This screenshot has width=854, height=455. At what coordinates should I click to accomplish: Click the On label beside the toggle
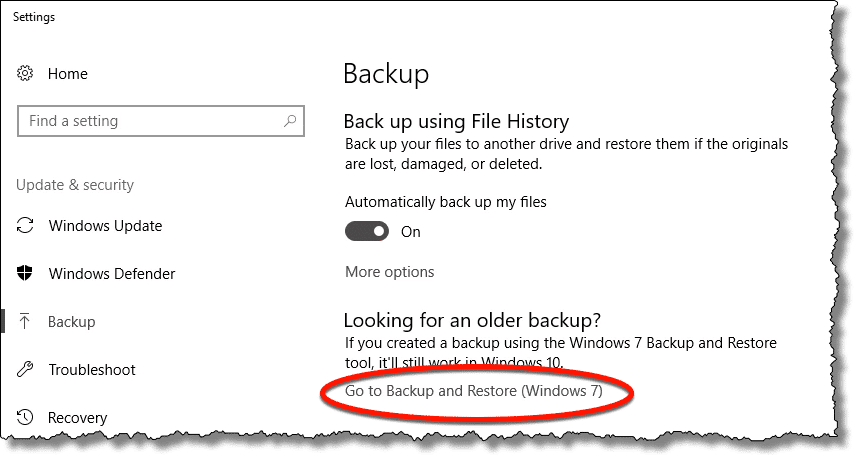(x=411, y=232)
